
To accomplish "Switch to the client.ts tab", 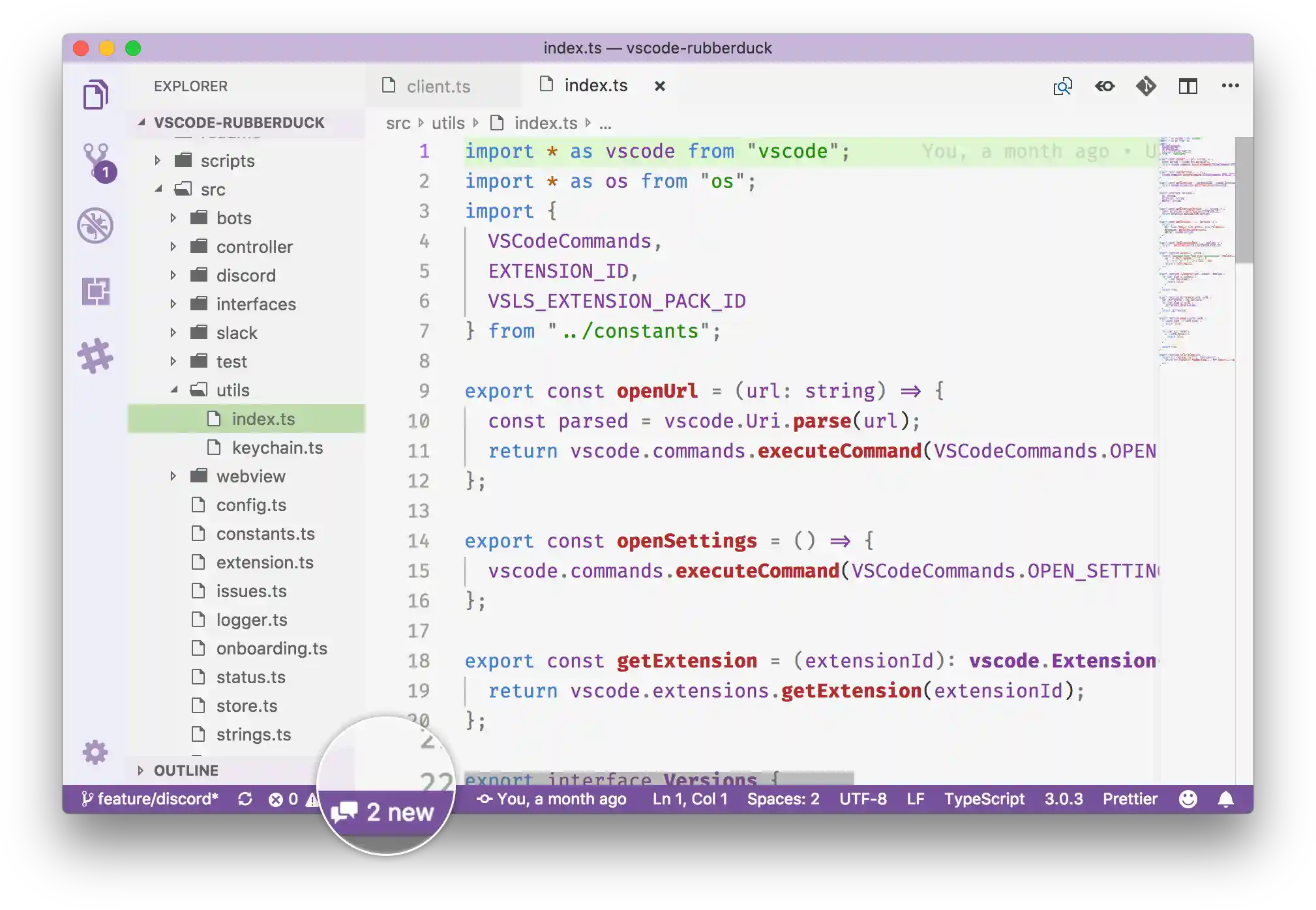I will (x=438, y=86).
